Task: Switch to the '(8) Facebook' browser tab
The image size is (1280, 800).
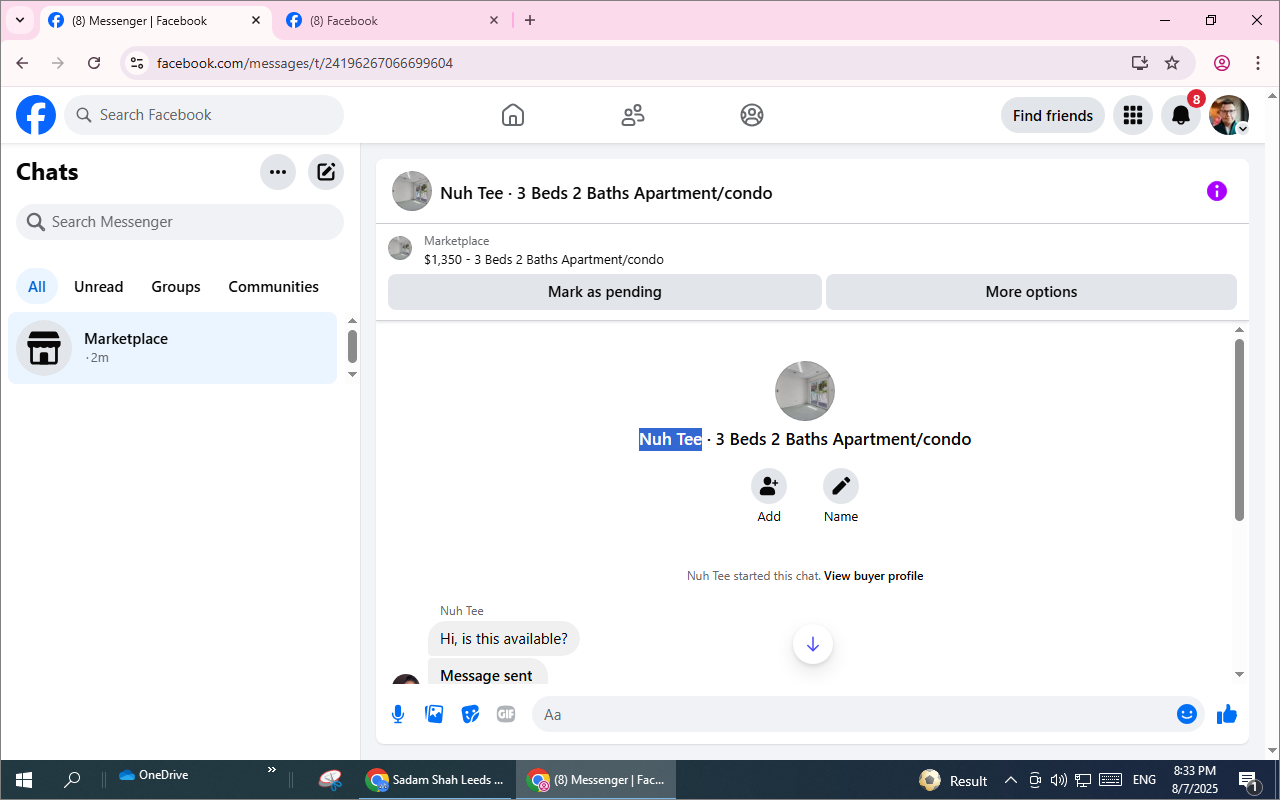Action: coord(393,20)
